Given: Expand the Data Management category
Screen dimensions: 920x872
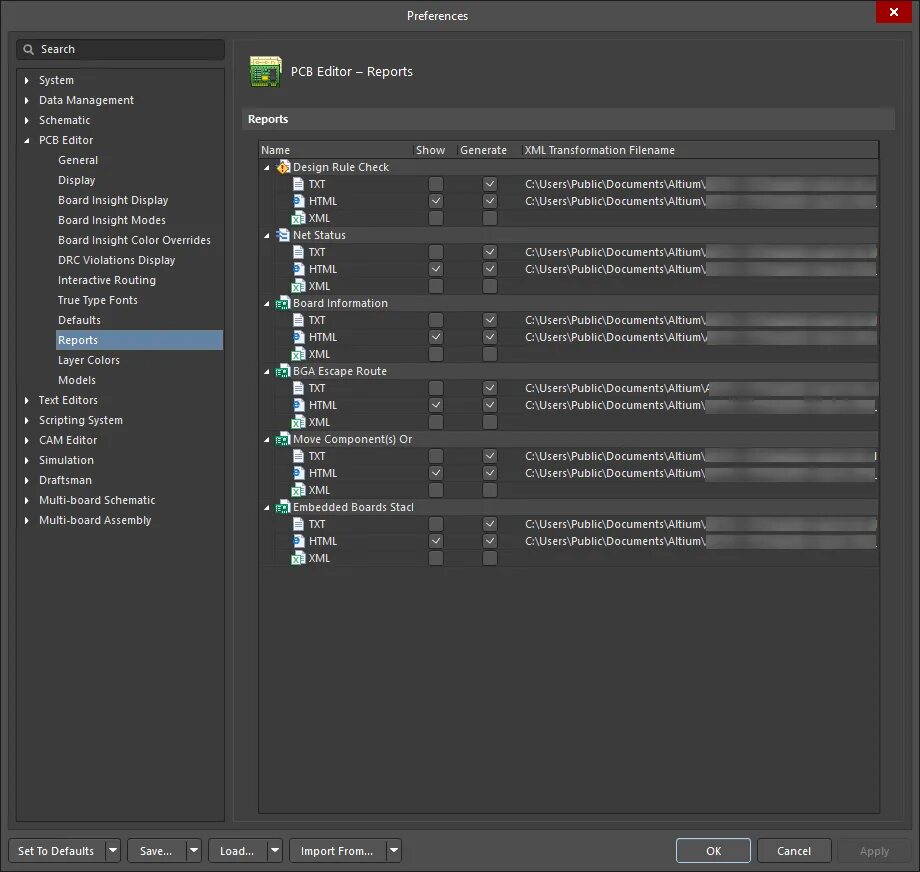Looking at the screenshot, I should click(27, 100).
